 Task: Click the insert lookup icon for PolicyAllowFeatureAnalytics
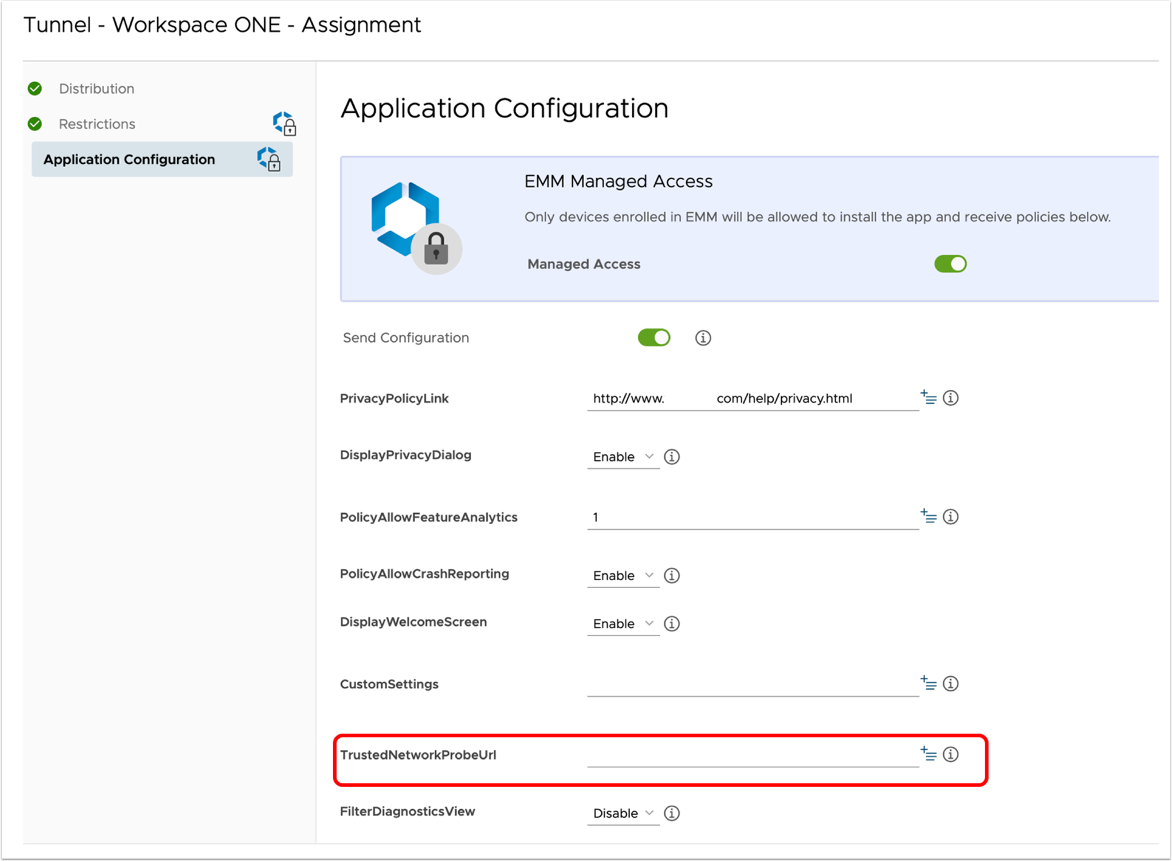[928, 517]
